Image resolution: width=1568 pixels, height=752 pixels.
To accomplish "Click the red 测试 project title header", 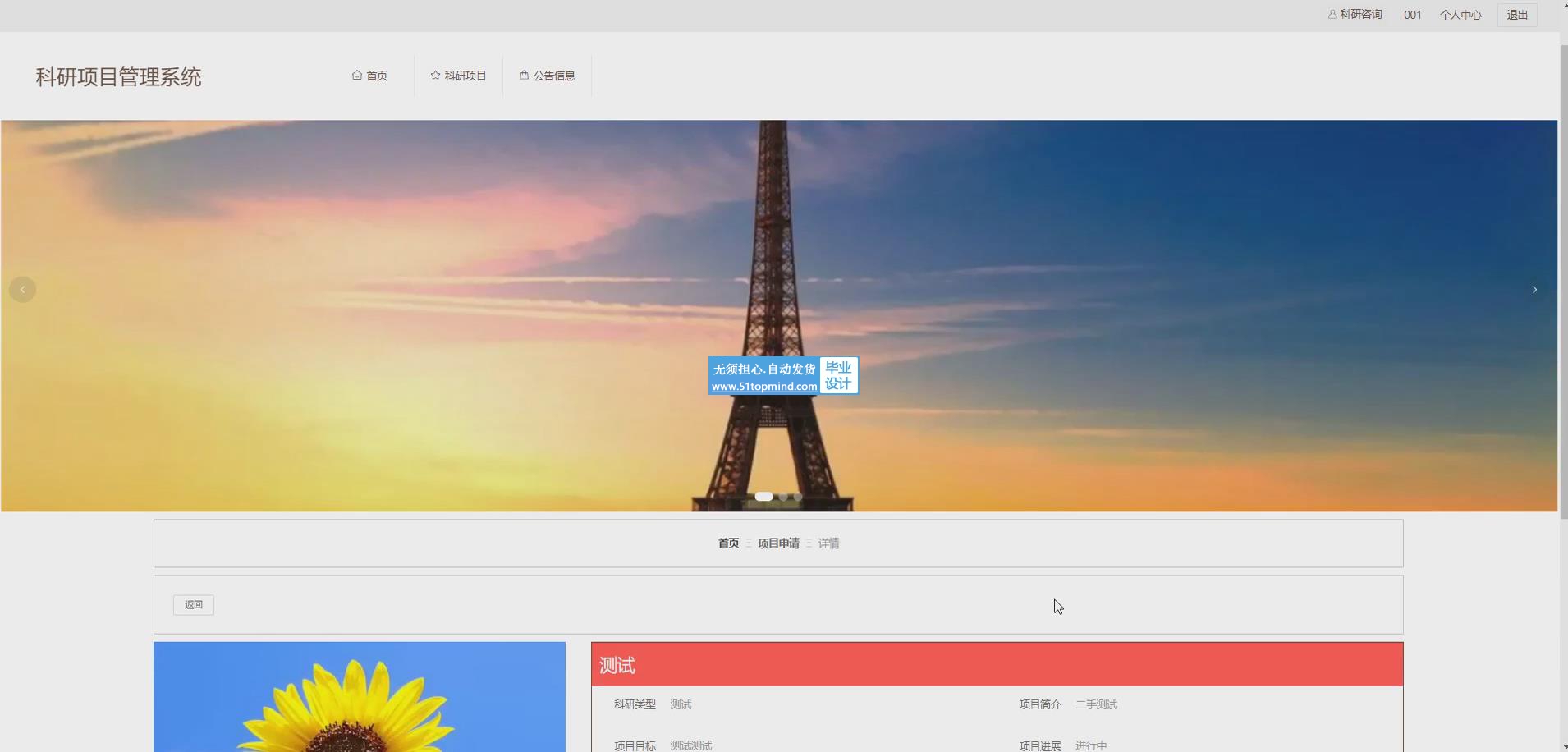I will click(997, 665).
